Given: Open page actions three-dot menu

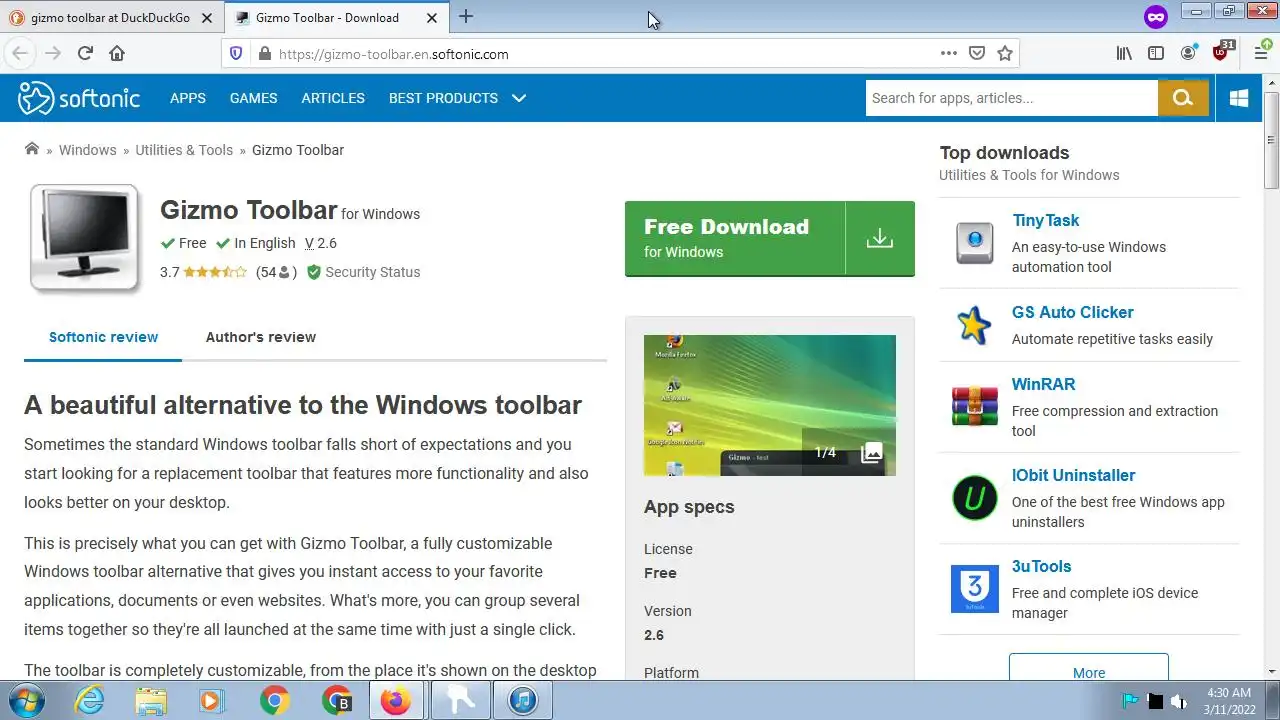Looking at the screenshot, I should [x=949, y=53].
